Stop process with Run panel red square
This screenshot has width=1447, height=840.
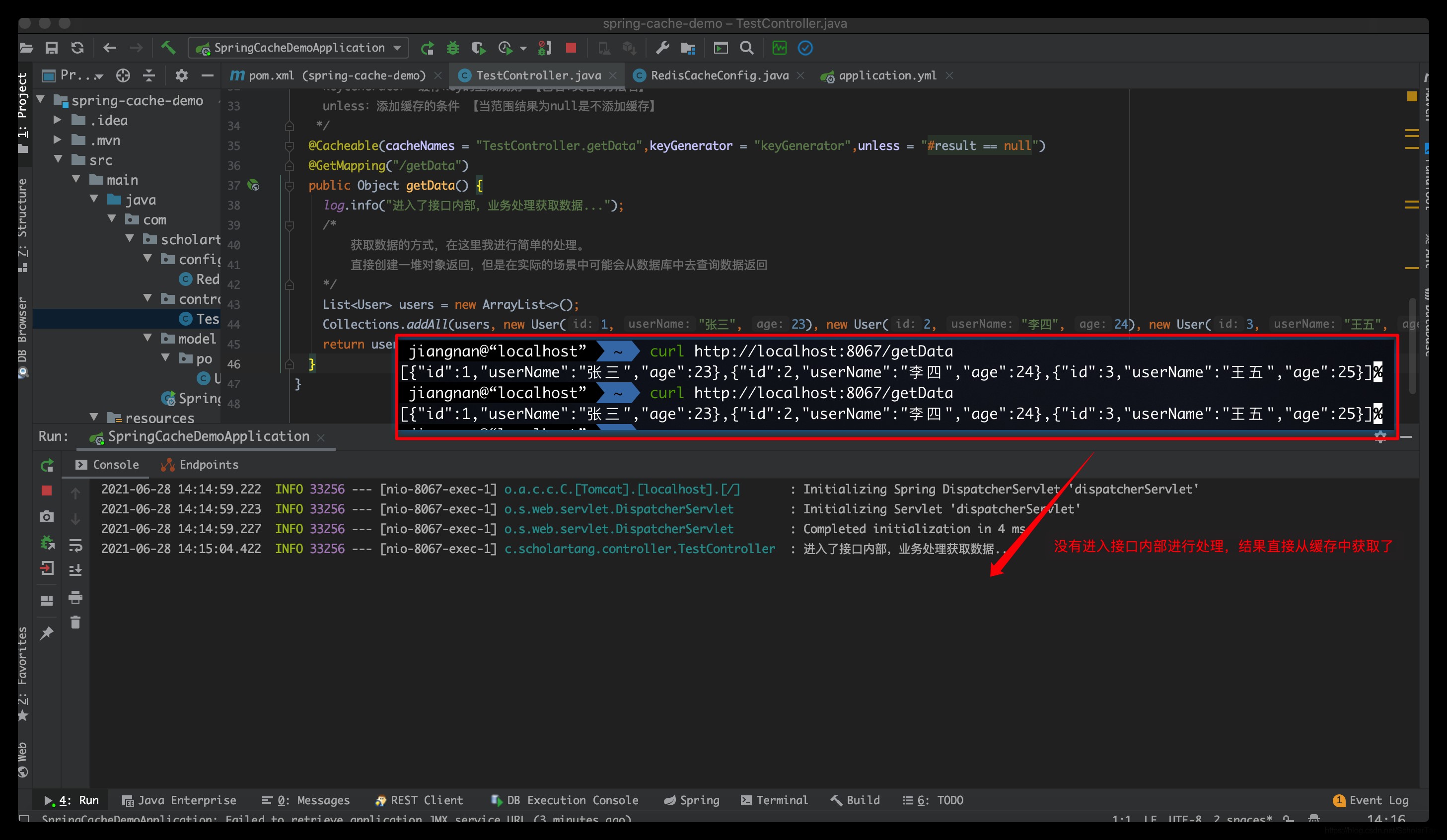[x=47, y=490]
